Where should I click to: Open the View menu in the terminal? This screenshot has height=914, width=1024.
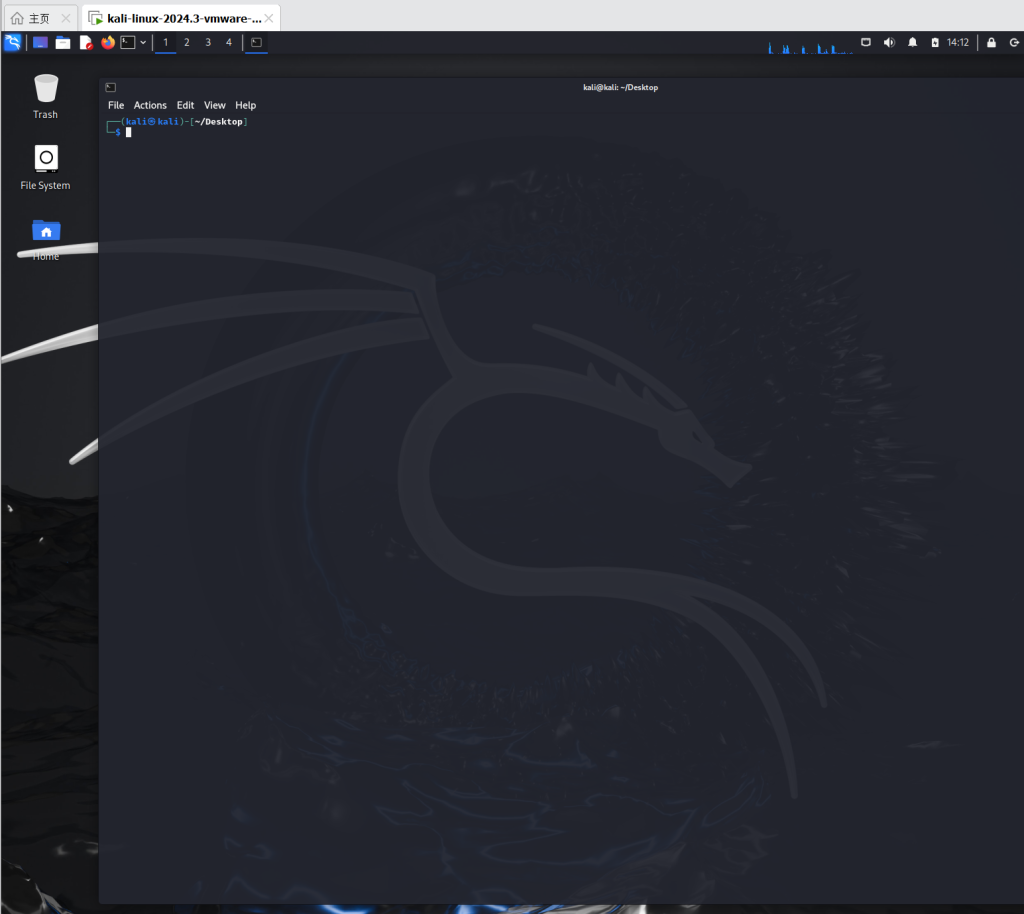pos(215,105)
